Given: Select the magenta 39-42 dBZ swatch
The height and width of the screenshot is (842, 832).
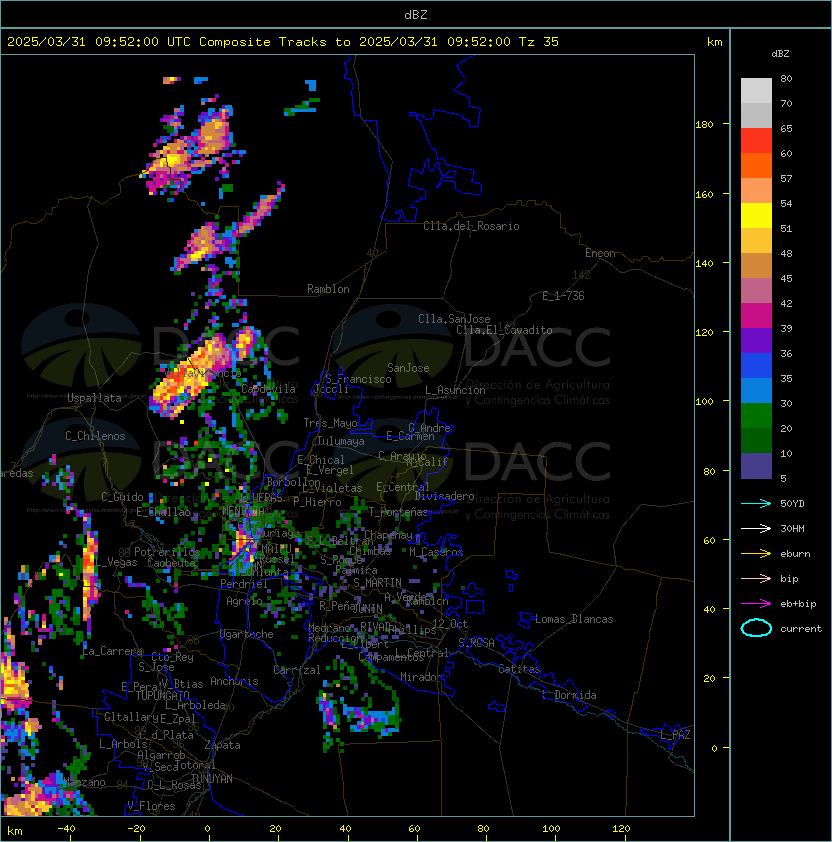Looking at the screenshot, I should click(756, 316).
